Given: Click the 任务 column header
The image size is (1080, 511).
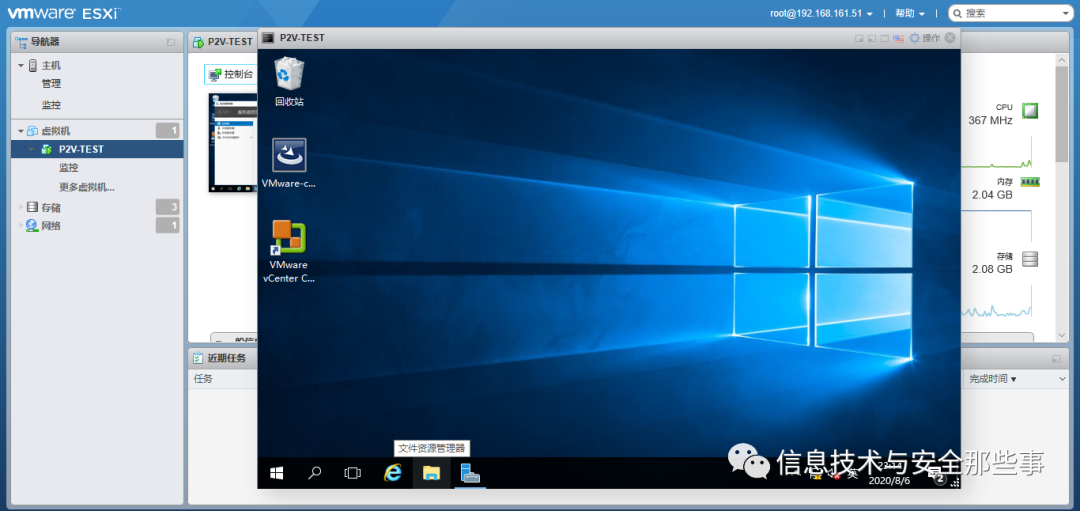Looking at the screenshot, I should (203, 379).
